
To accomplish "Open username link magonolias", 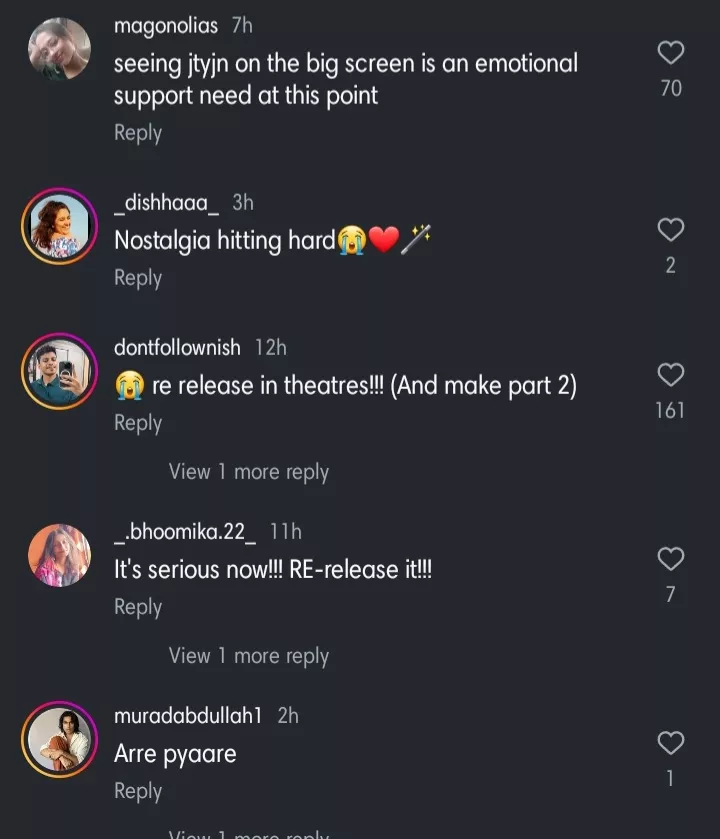I will coord(165,26).
